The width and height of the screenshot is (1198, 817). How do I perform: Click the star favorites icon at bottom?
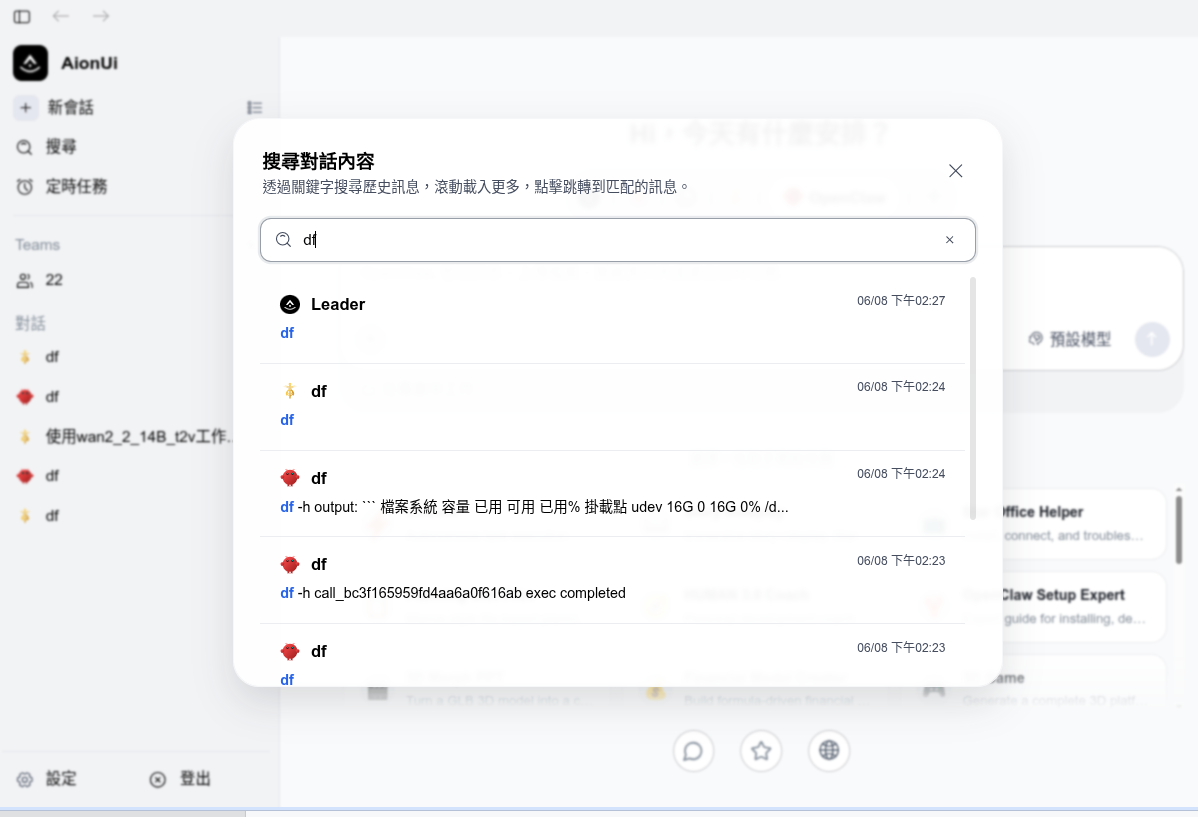point(761,751)
